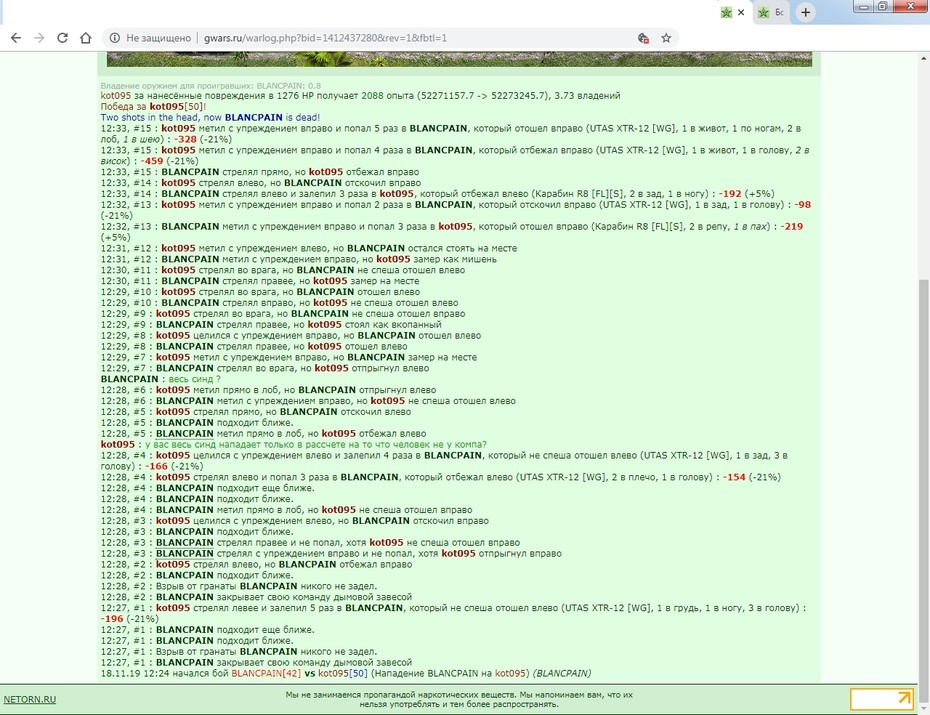Image resolution: width=930 pixels, height=715 pixels.
Task: Maximize the browser window
Action: point(883,7)
